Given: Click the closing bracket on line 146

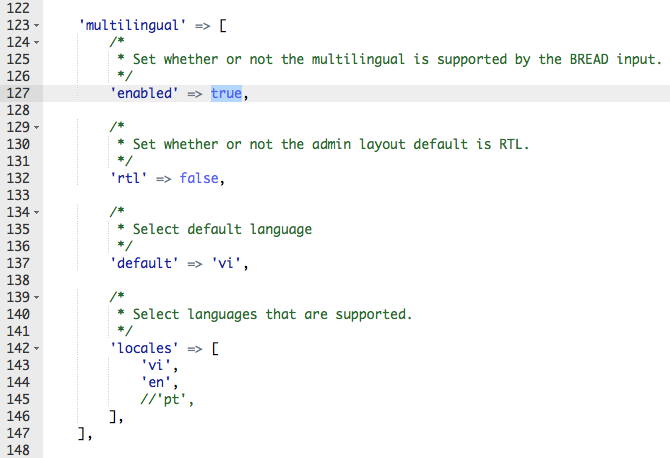Looking at the screenshot, I should [x=113, y=416].
